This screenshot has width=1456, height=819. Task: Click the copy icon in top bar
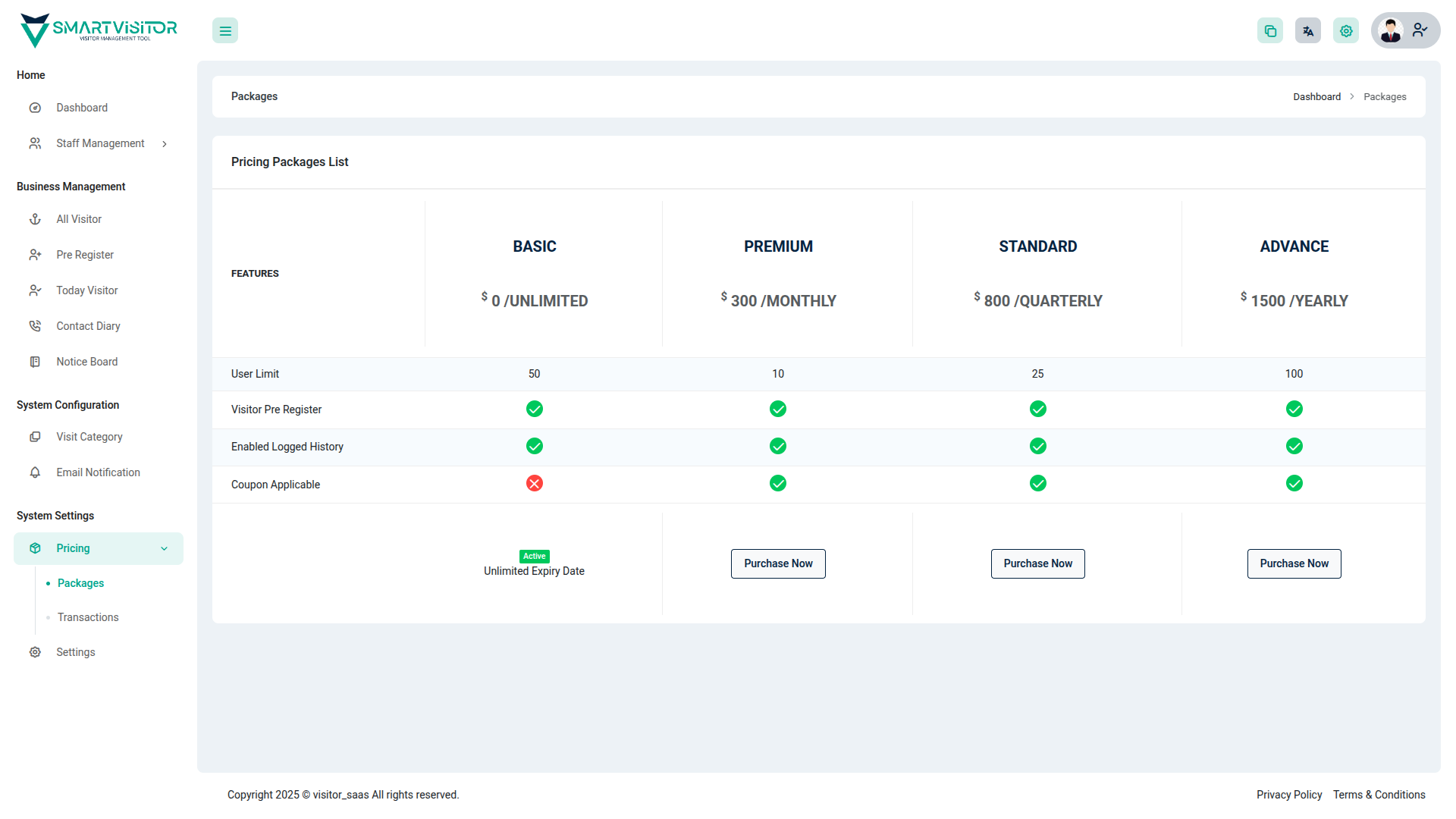1270,31
